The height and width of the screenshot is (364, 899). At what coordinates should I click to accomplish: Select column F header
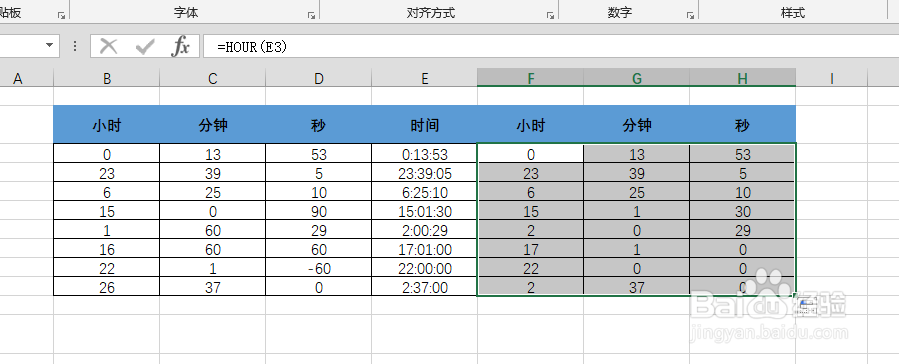pos(530,79)
